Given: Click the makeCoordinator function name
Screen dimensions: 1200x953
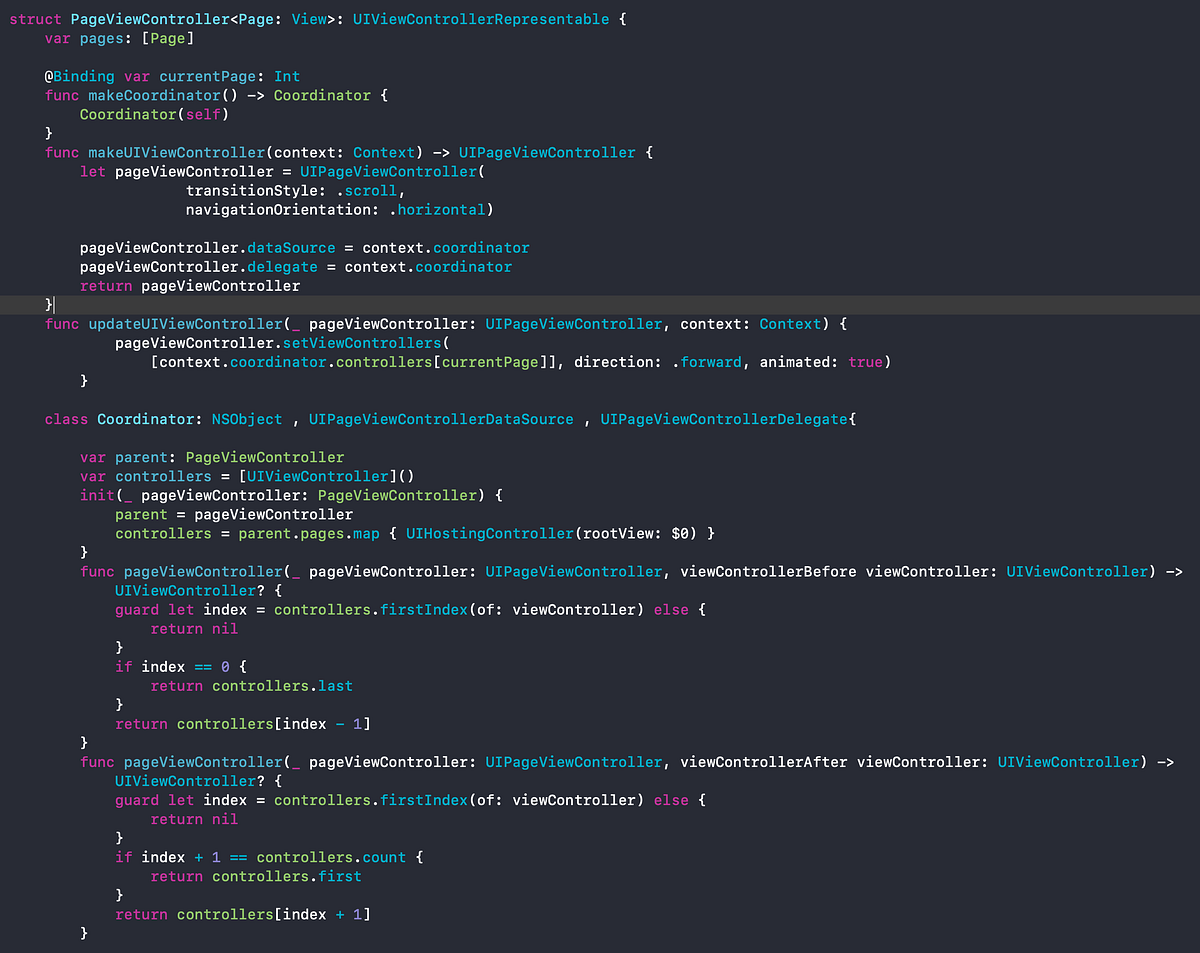Looking at the screenshot, I should click(155, 95).
